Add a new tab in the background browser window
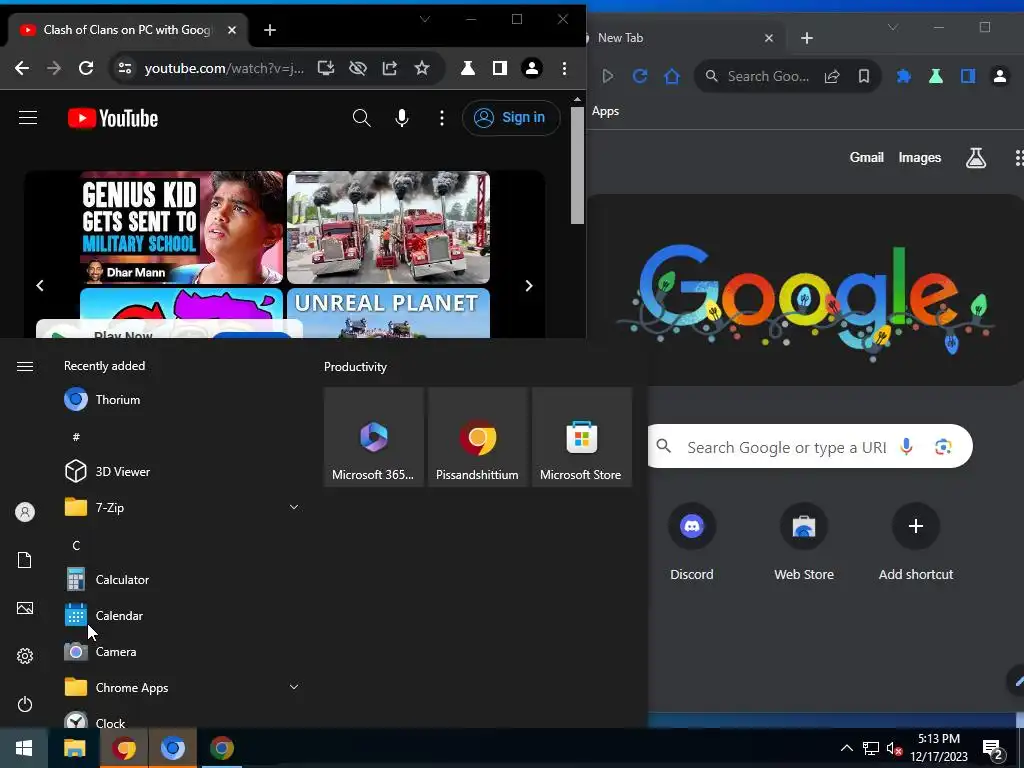This screenshot has width=1024, height=768. (807, 38)
